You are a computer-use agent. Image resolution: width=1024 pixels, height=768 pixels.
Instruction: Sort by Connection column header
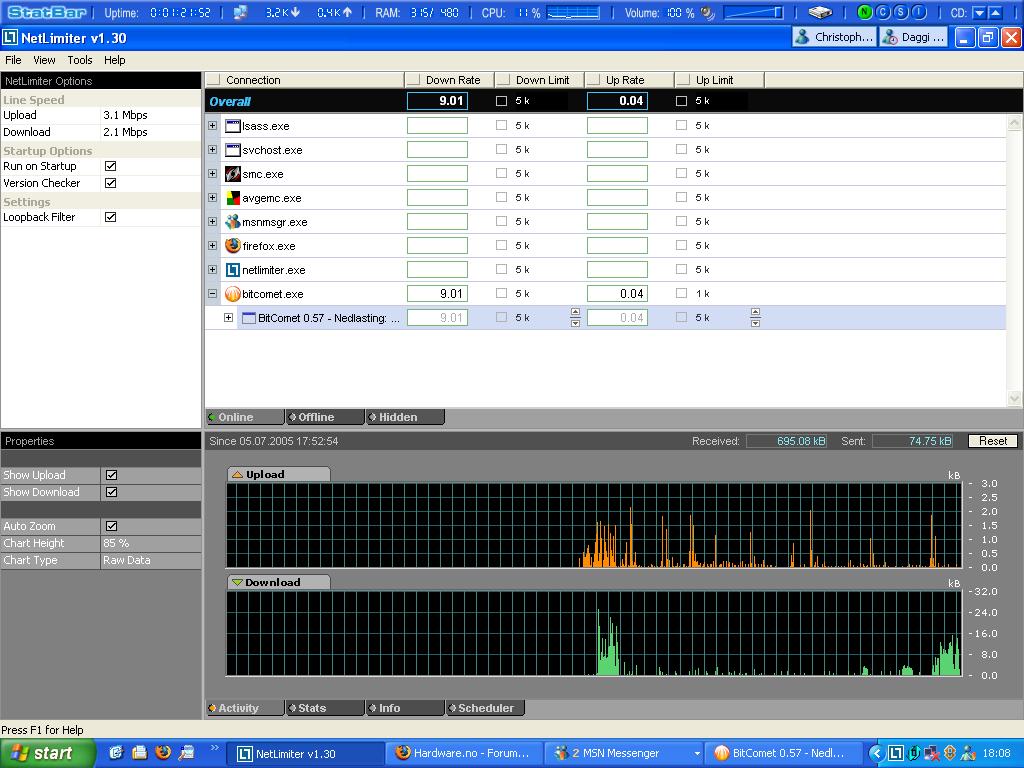304,80
